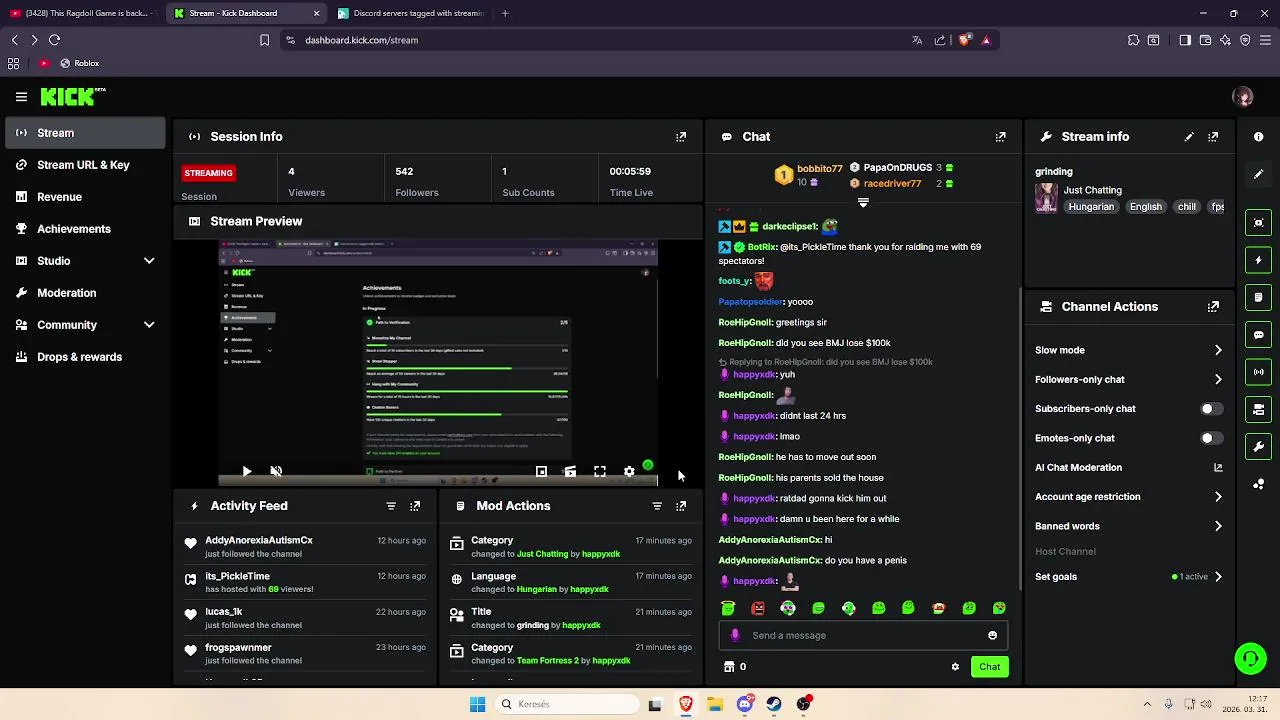The height and width of the screenshot is (720, 1280).
Task: Unmute the stream preview audio
Action: click(x=276, y=471)
